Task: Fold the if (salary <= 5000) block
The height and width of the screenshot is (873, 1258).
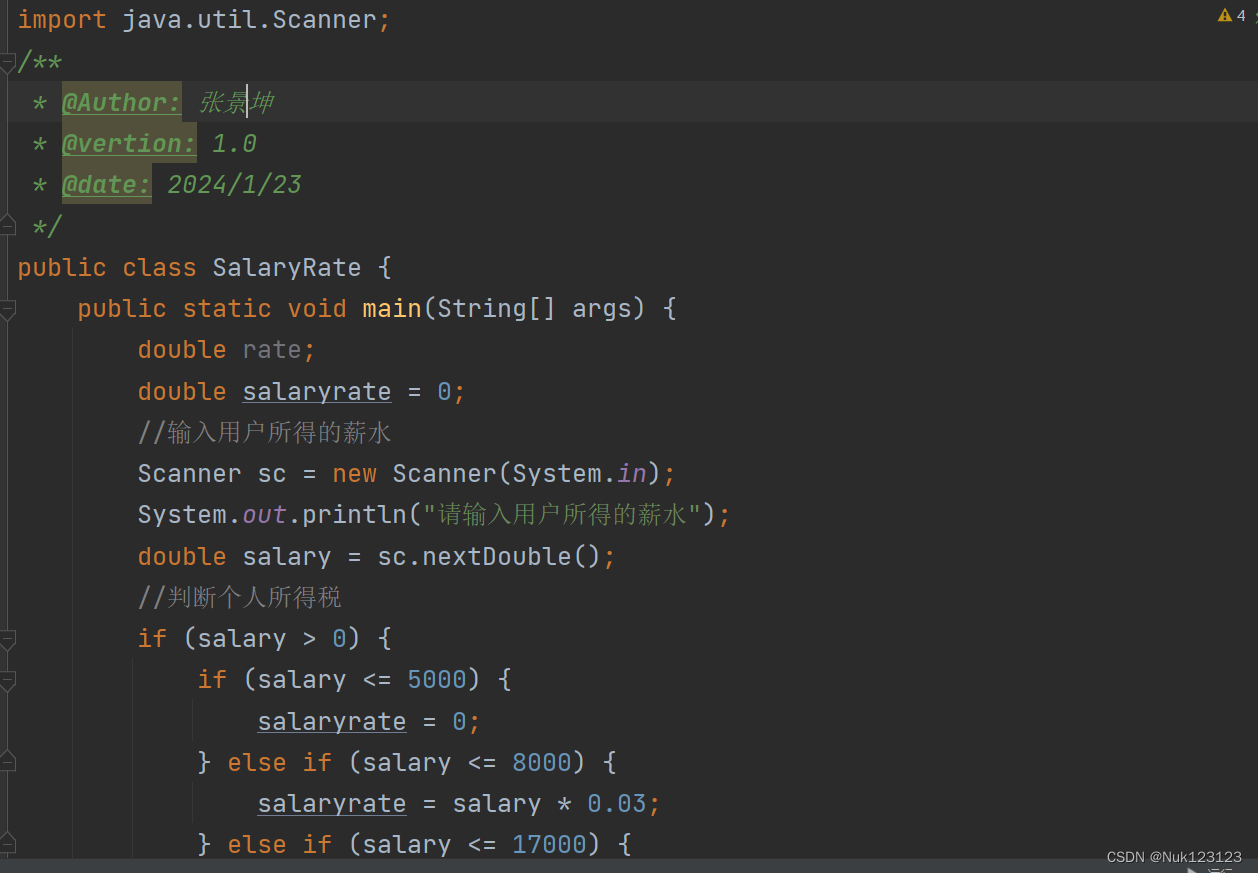Action: [x=7, y=680]
